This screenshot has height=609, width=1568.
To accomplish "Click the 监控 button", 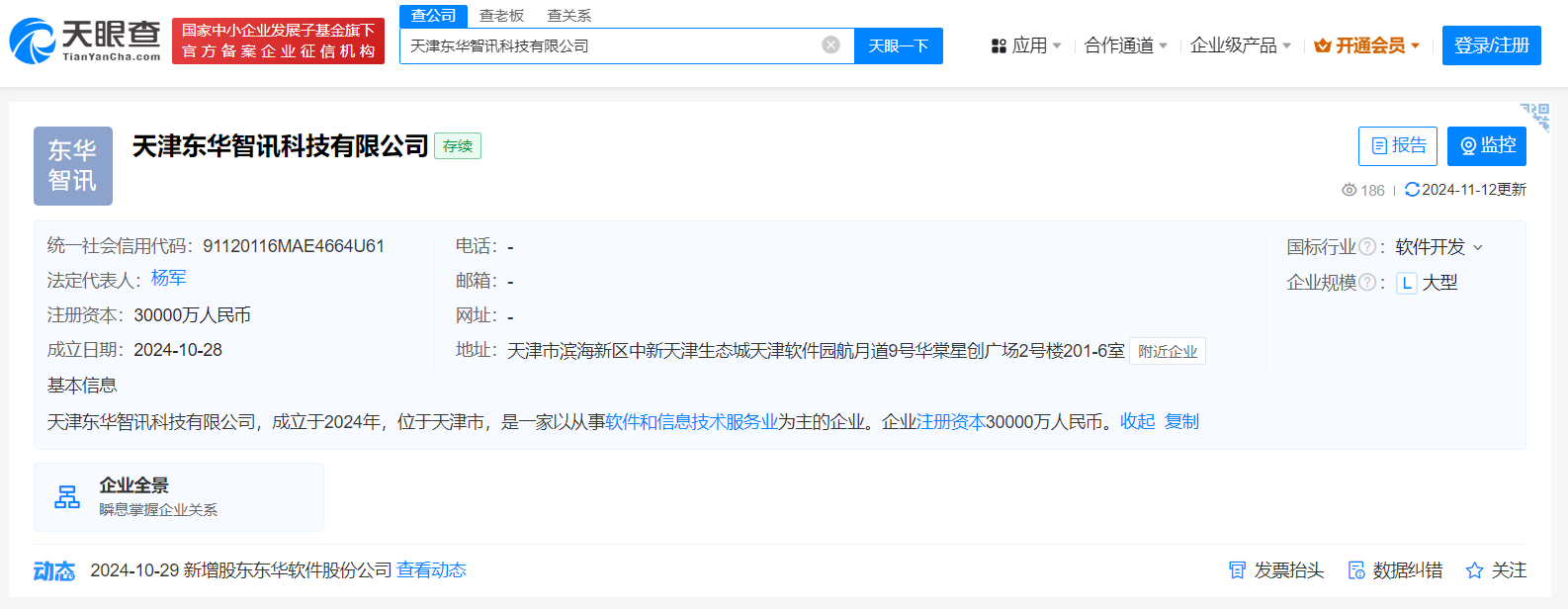I will 1487,146.
